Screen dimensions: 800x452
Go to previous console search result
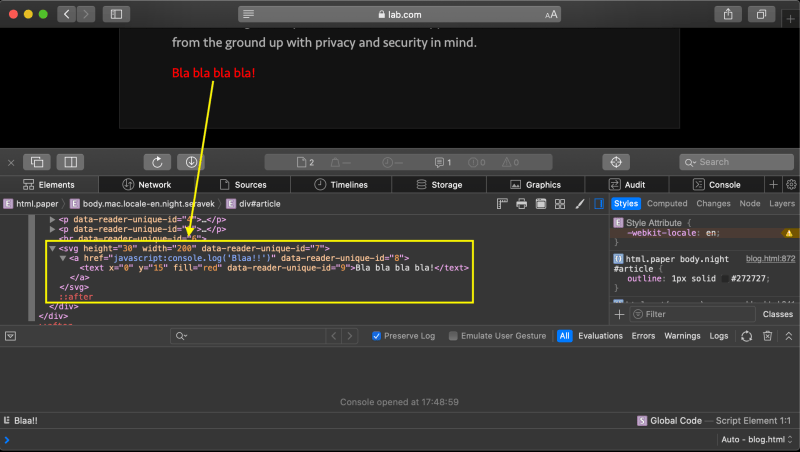coord(334,336)
